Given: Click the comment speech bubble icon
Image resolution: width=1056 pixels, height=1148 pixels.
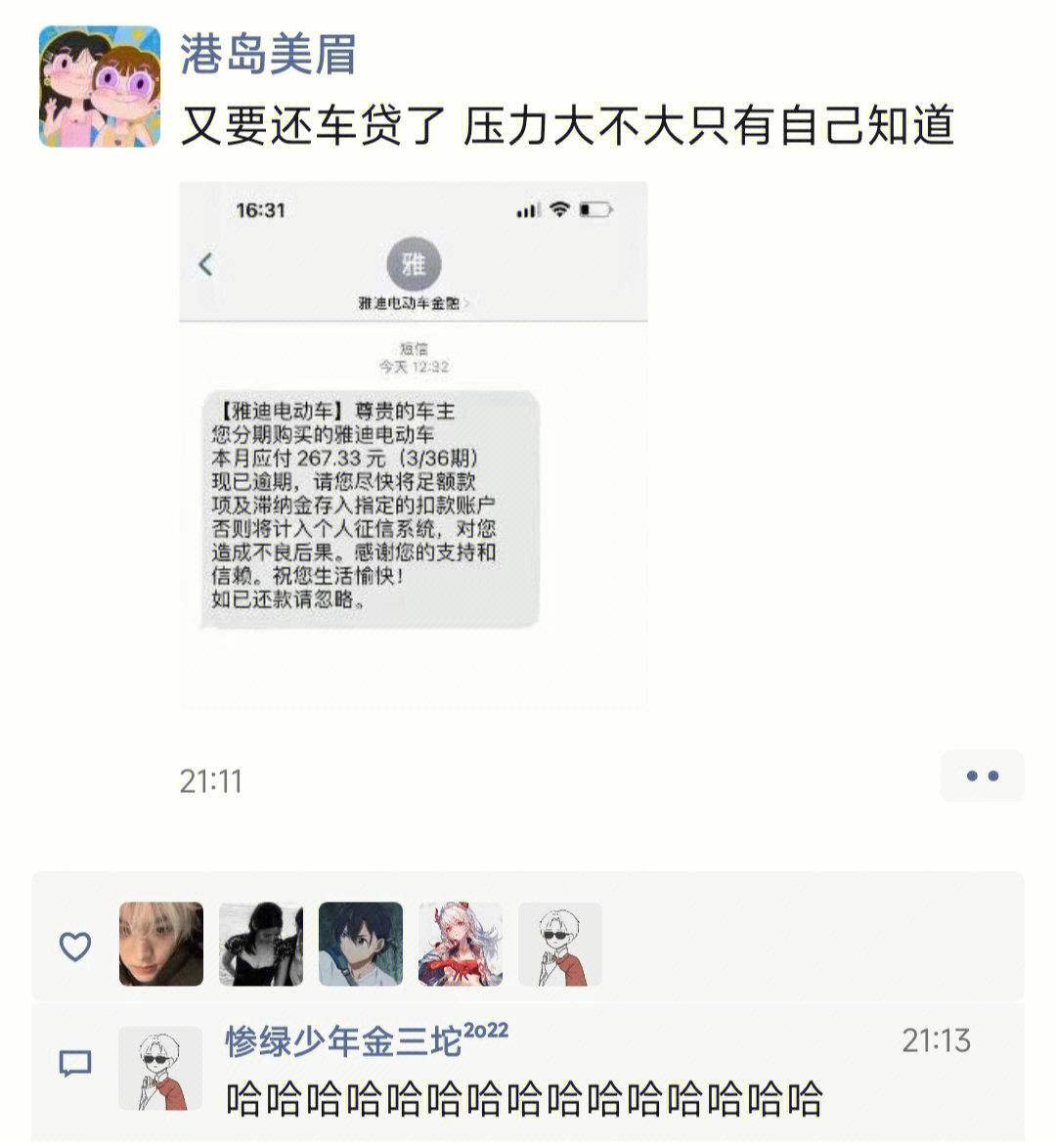Looking at the screenshot, I should tap(74, 1064).
